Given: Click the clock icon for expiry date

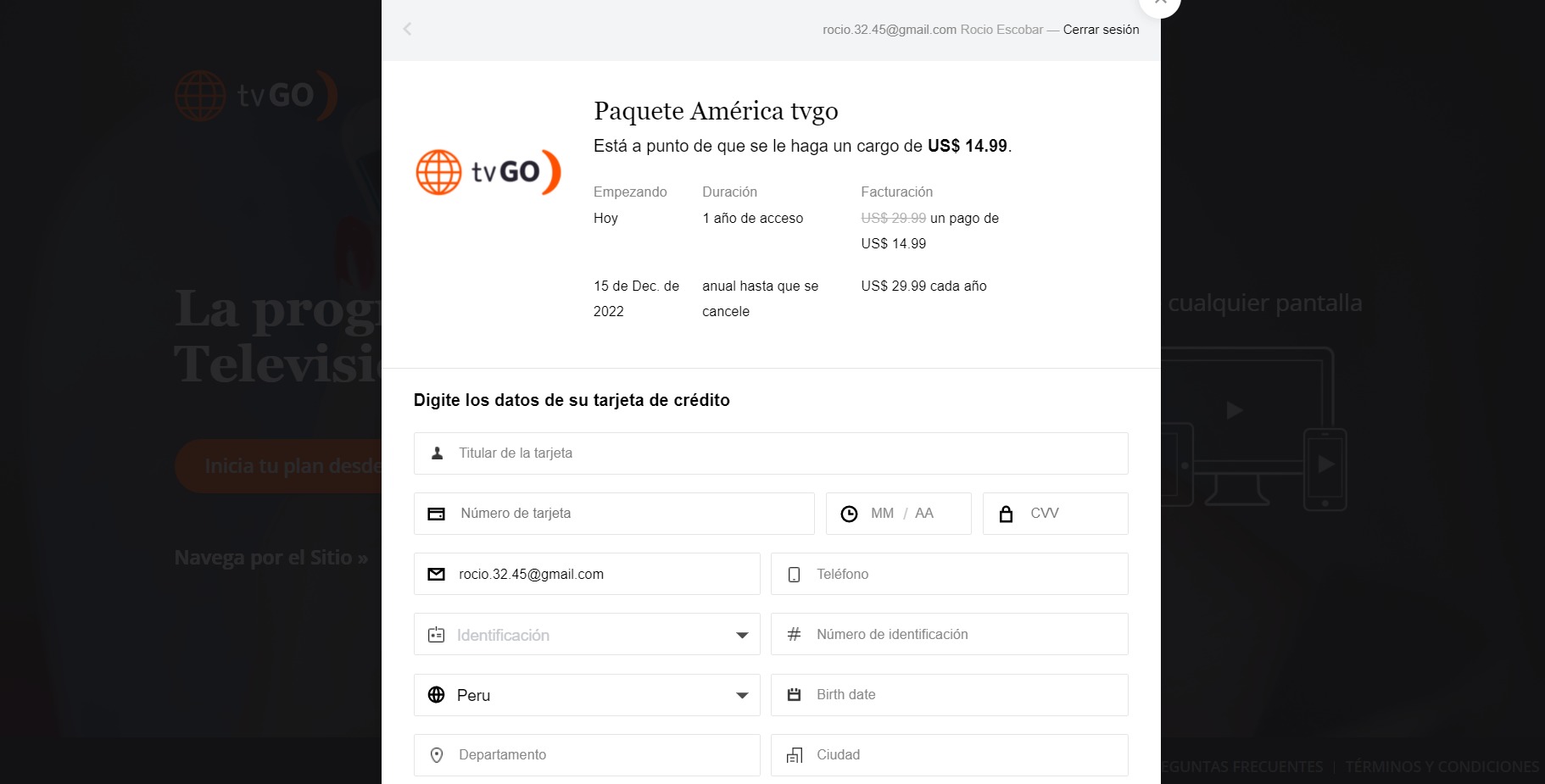Looking at the screenshot, I should click(x=849, y=514).
